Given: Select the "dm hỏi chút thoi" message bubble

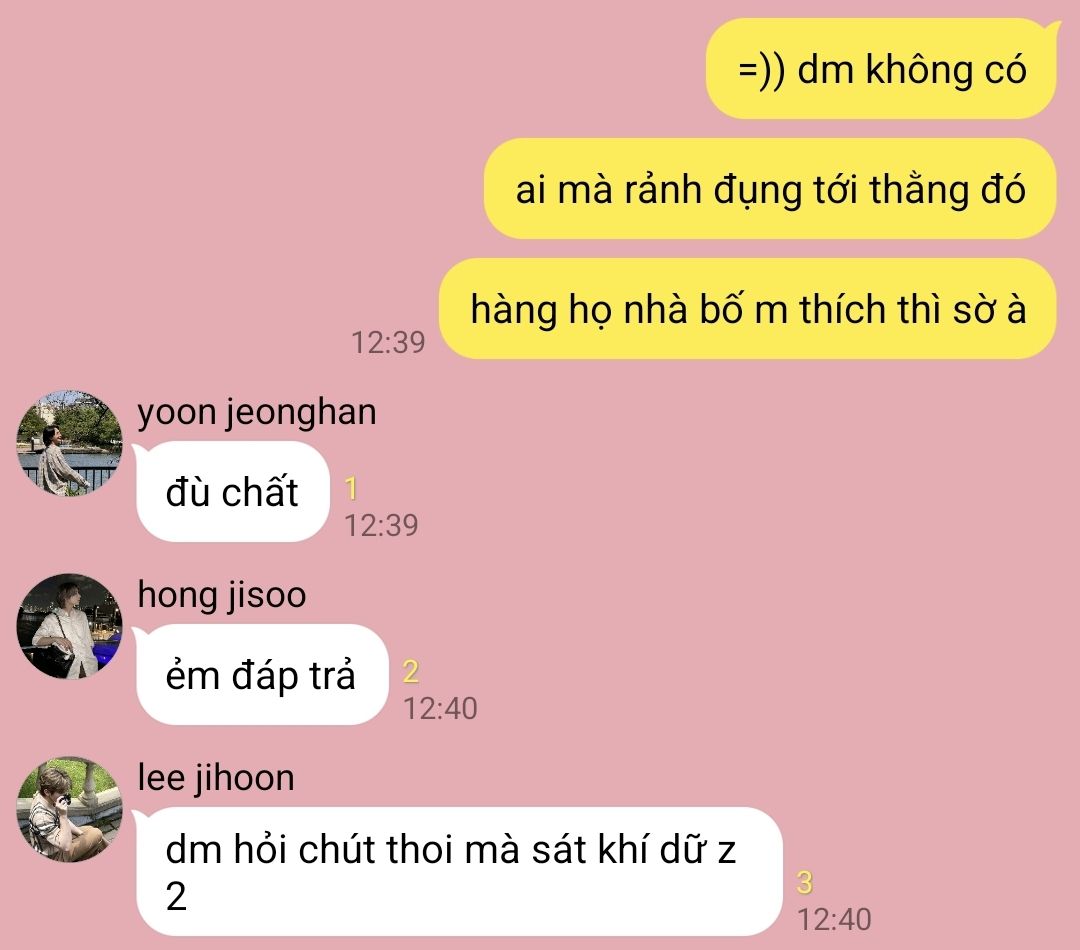Looking at the screenshot, I should [x=458, y=871].
